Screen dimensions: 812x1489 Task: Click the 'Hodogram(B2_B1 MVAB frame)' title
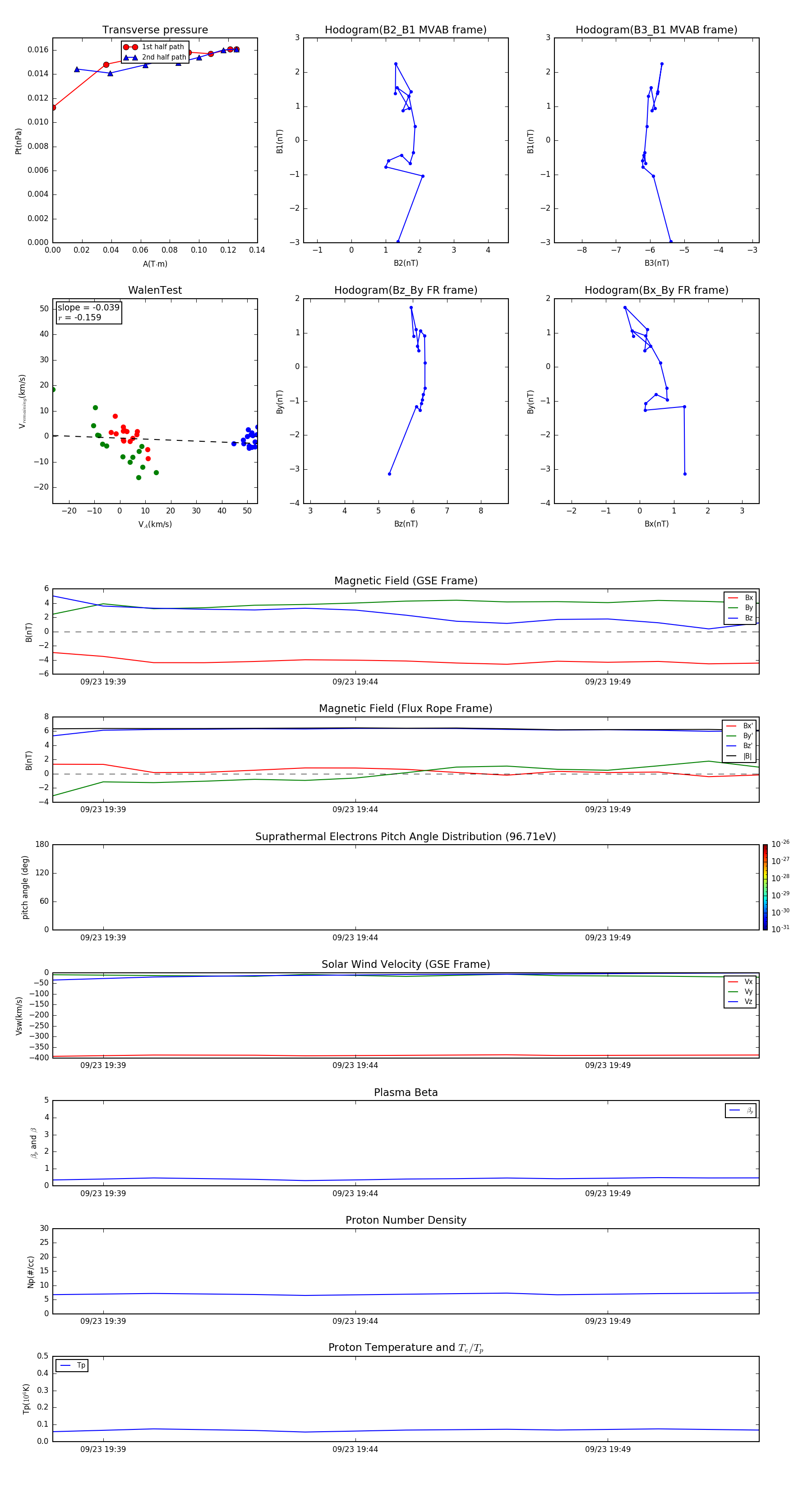[x=406, y=30]
